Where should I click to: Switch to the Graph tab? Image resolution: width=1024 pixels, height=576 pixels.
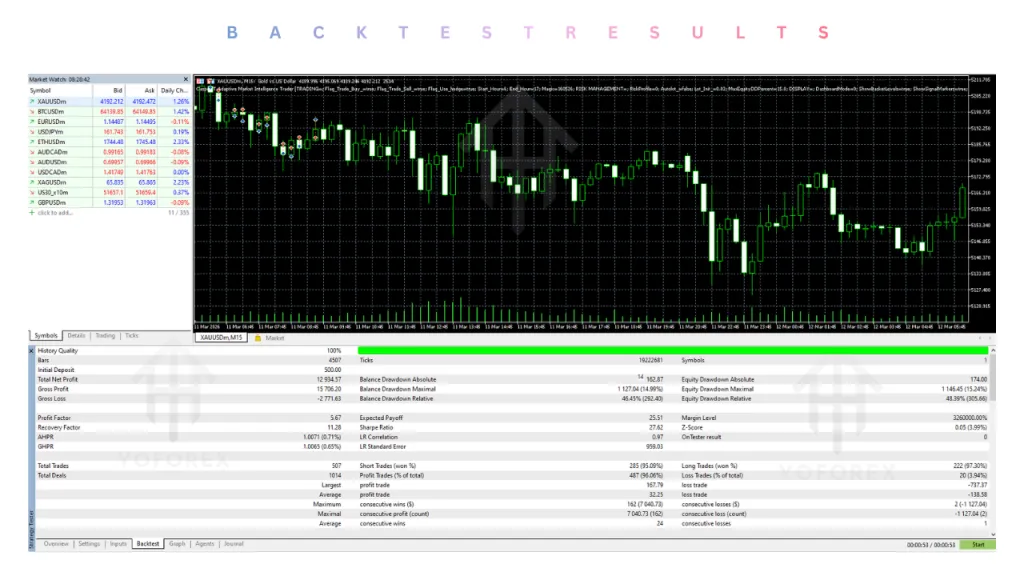[x=177, y=544]
